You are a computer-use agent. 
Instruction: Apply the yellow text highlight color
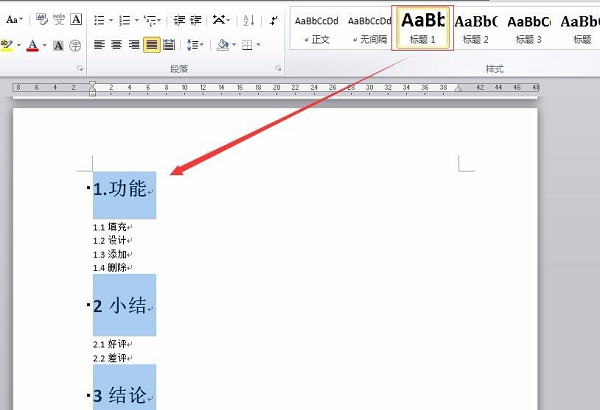pos(7,46)
